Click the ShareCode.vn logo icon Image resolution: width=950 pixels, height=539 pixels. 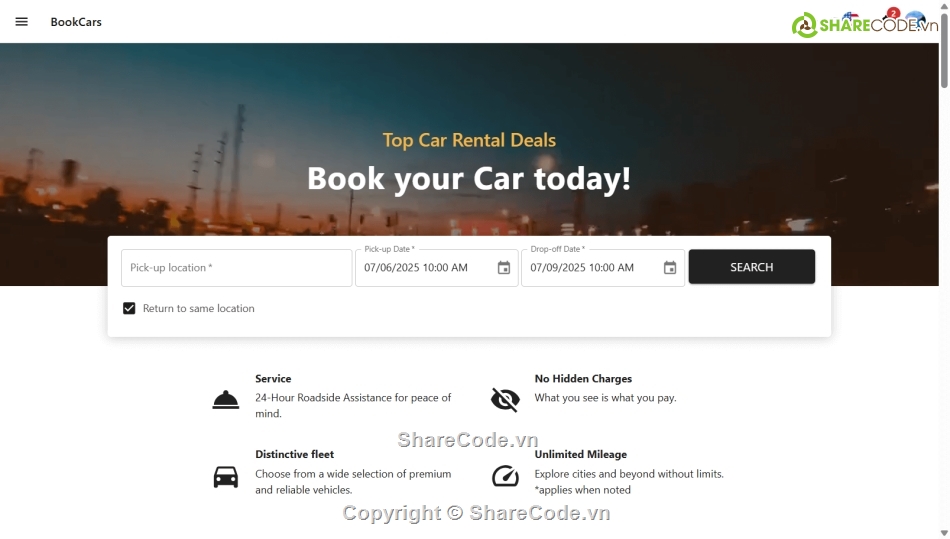point(805,25)
